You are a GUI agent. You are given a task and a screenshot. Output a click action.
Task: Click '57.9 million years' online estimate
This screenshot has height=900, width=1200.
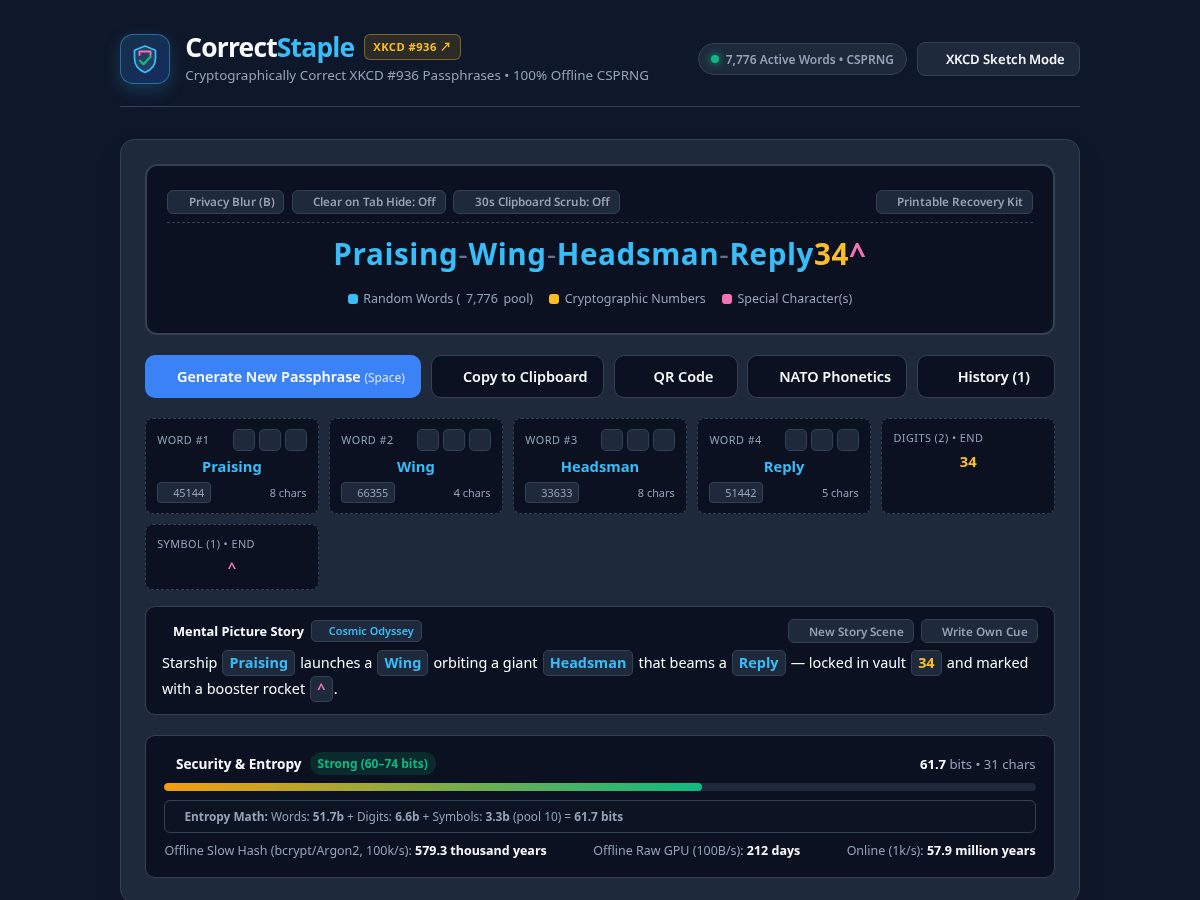coord(981,851)
